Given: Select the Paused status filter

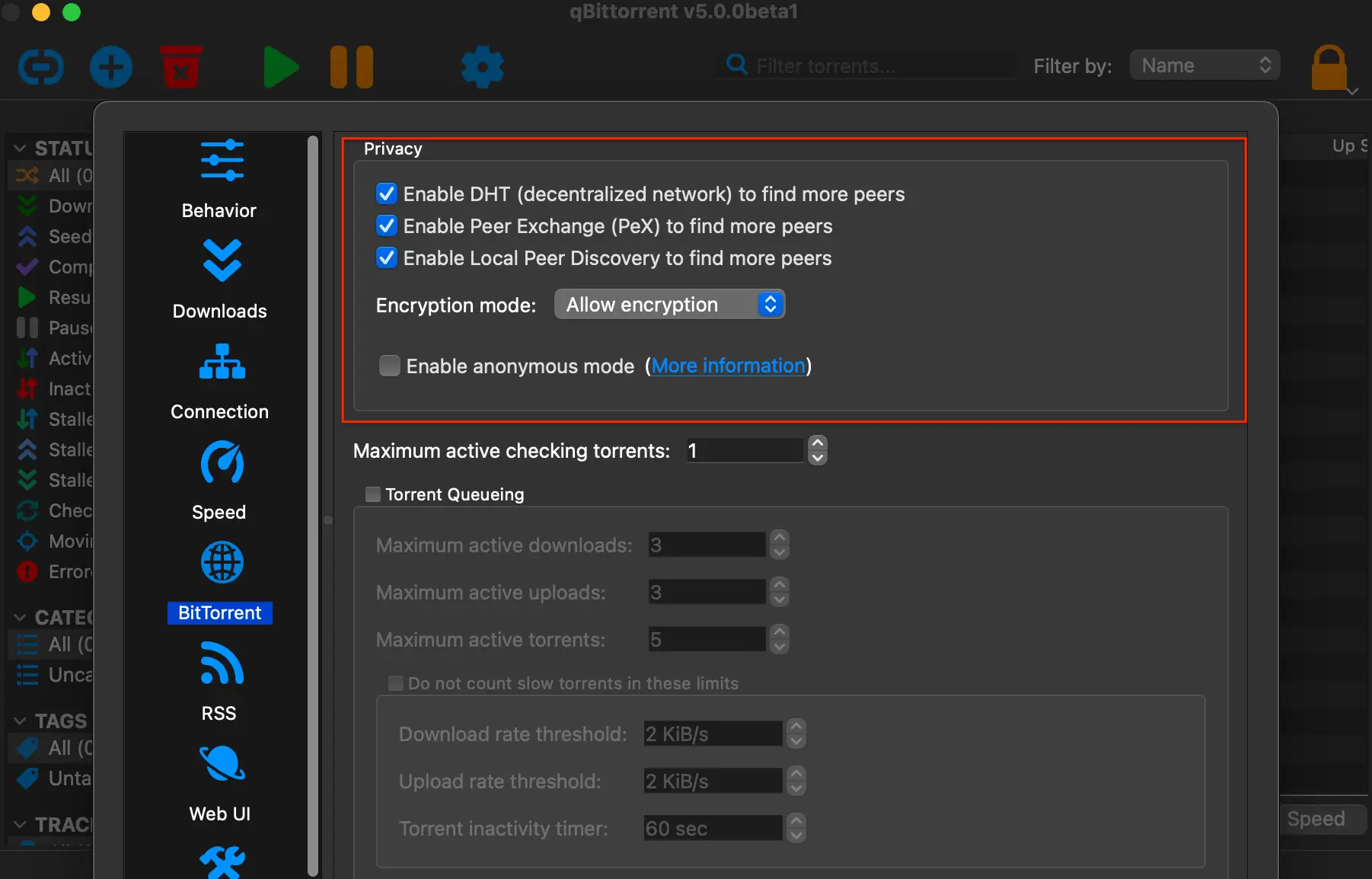Looking at the screenshot, I should pyautogui.click(x=51, y=328).
